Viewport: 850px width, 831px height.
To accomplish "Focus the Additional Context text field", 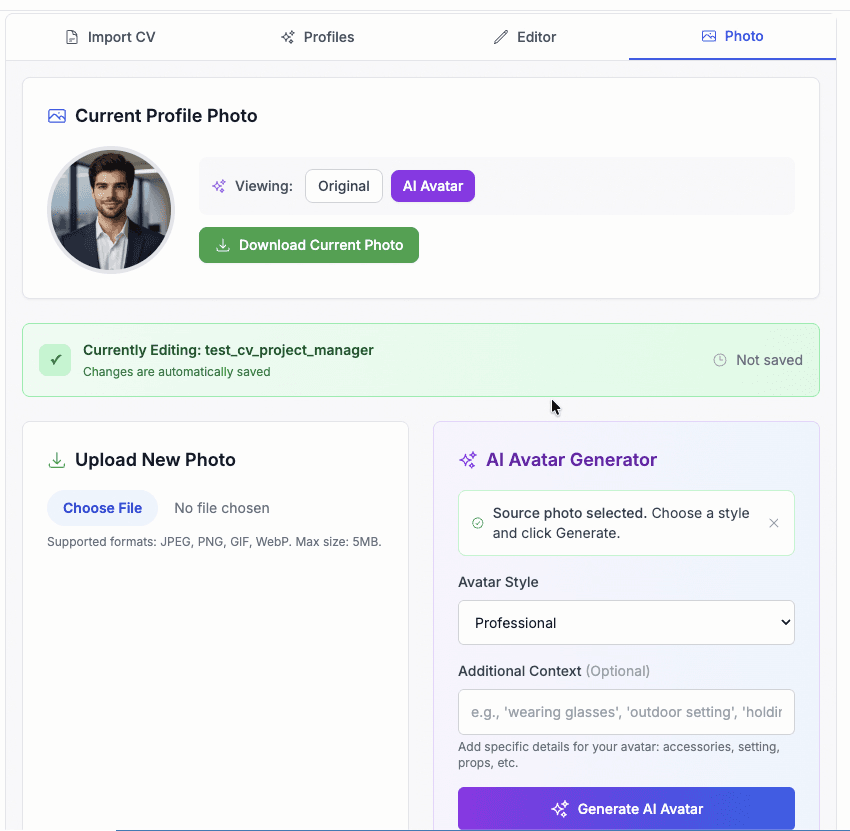I will click(x=626, y=712).
